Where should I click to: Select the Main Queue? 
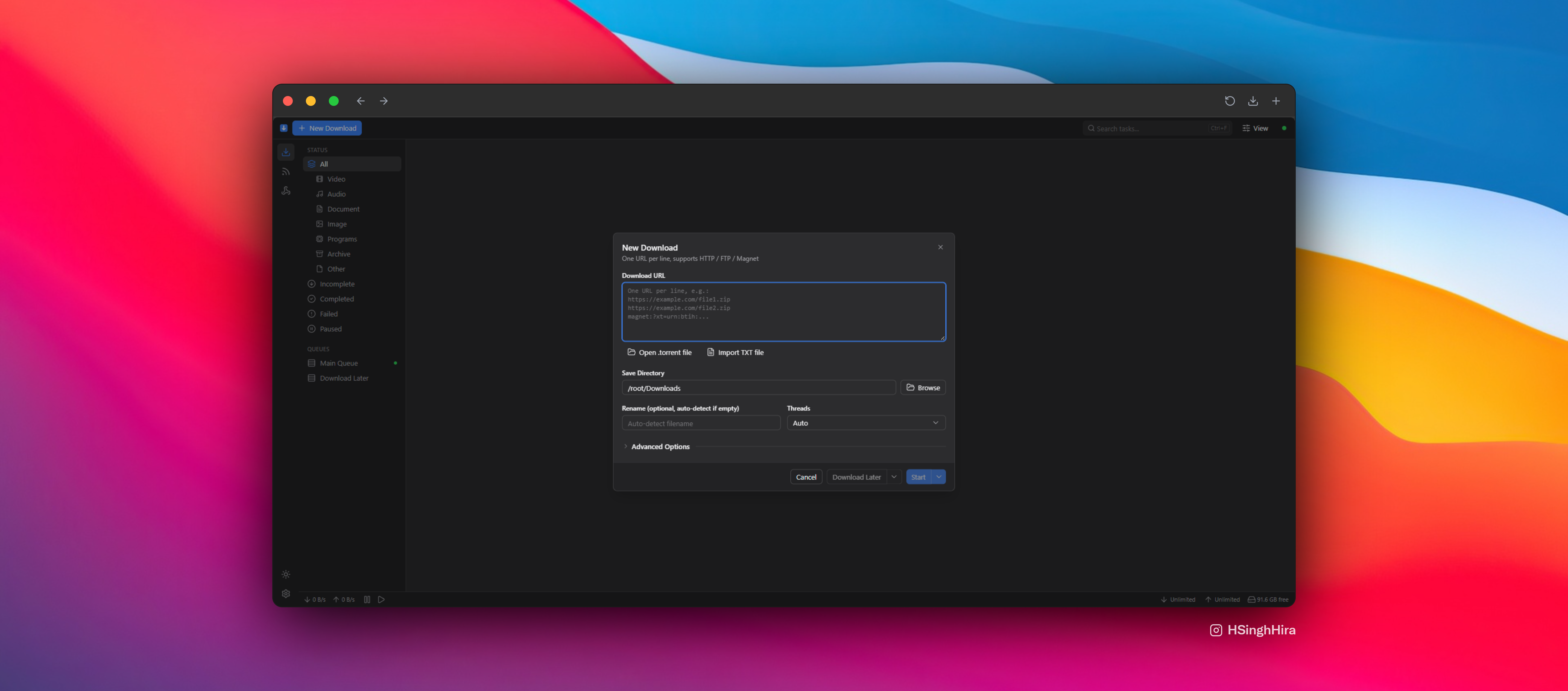(352, 363)
